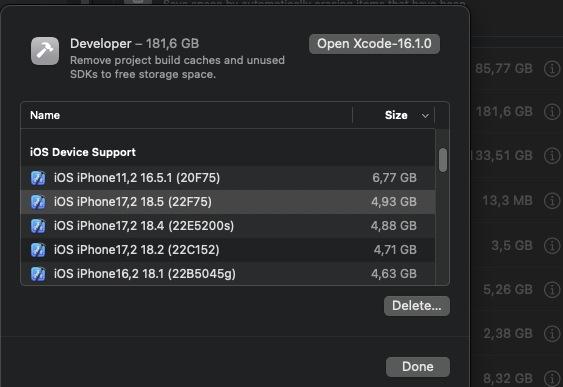Image resolution: width=563 pixels, height=387 pixels.
Task: Click the 4,88 GB size value
Action: (x=394, y=226)
